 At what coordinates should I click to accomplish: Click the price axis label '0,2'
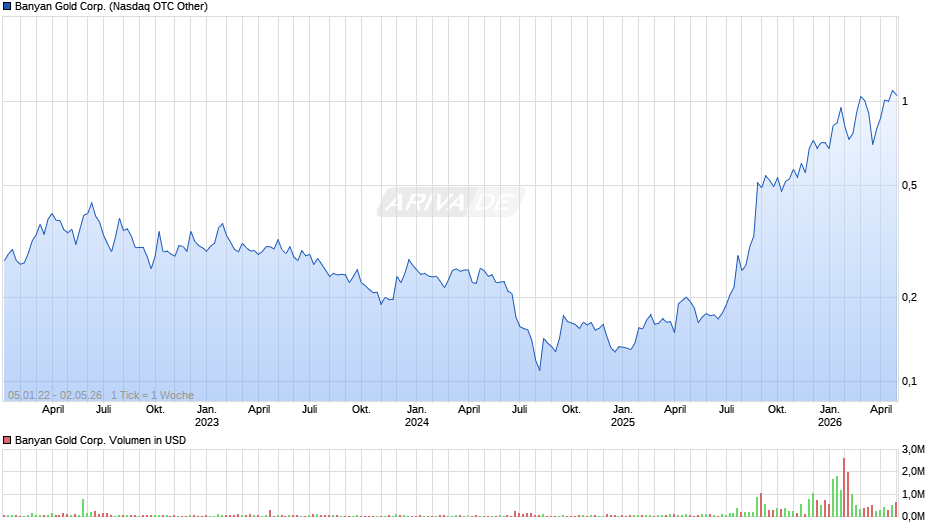909,297
